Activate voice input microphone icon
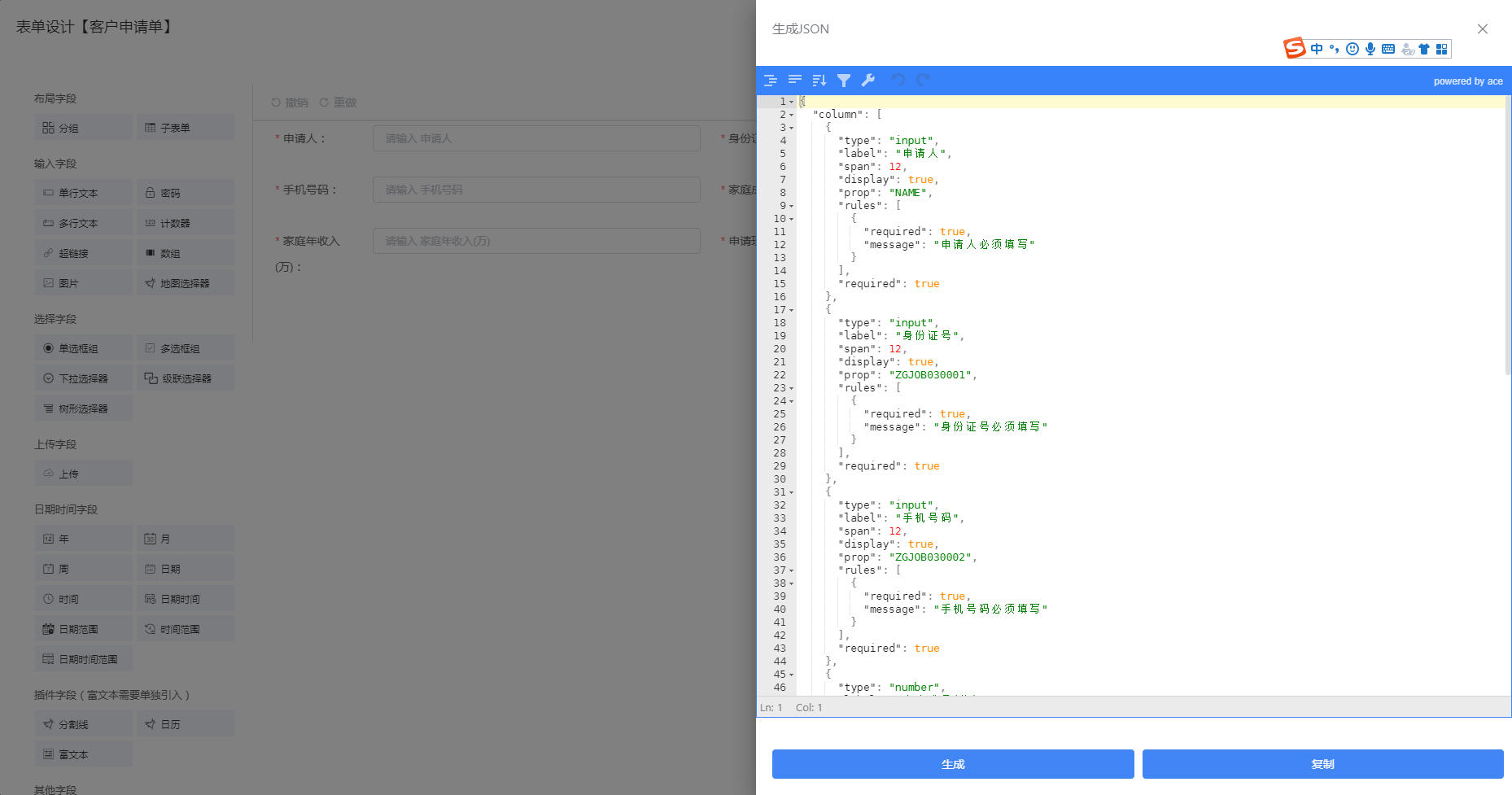 point(1370,49)
